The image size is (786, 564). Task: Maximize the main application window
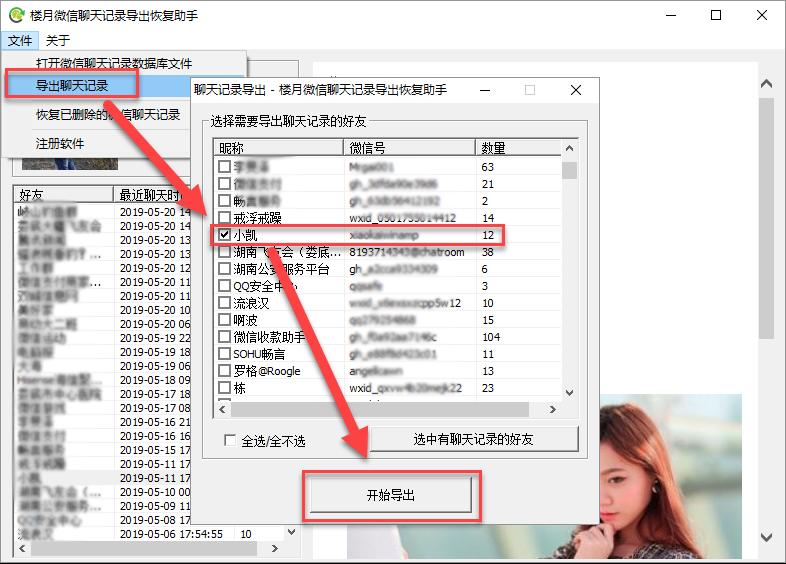click(x=716, y=16)
